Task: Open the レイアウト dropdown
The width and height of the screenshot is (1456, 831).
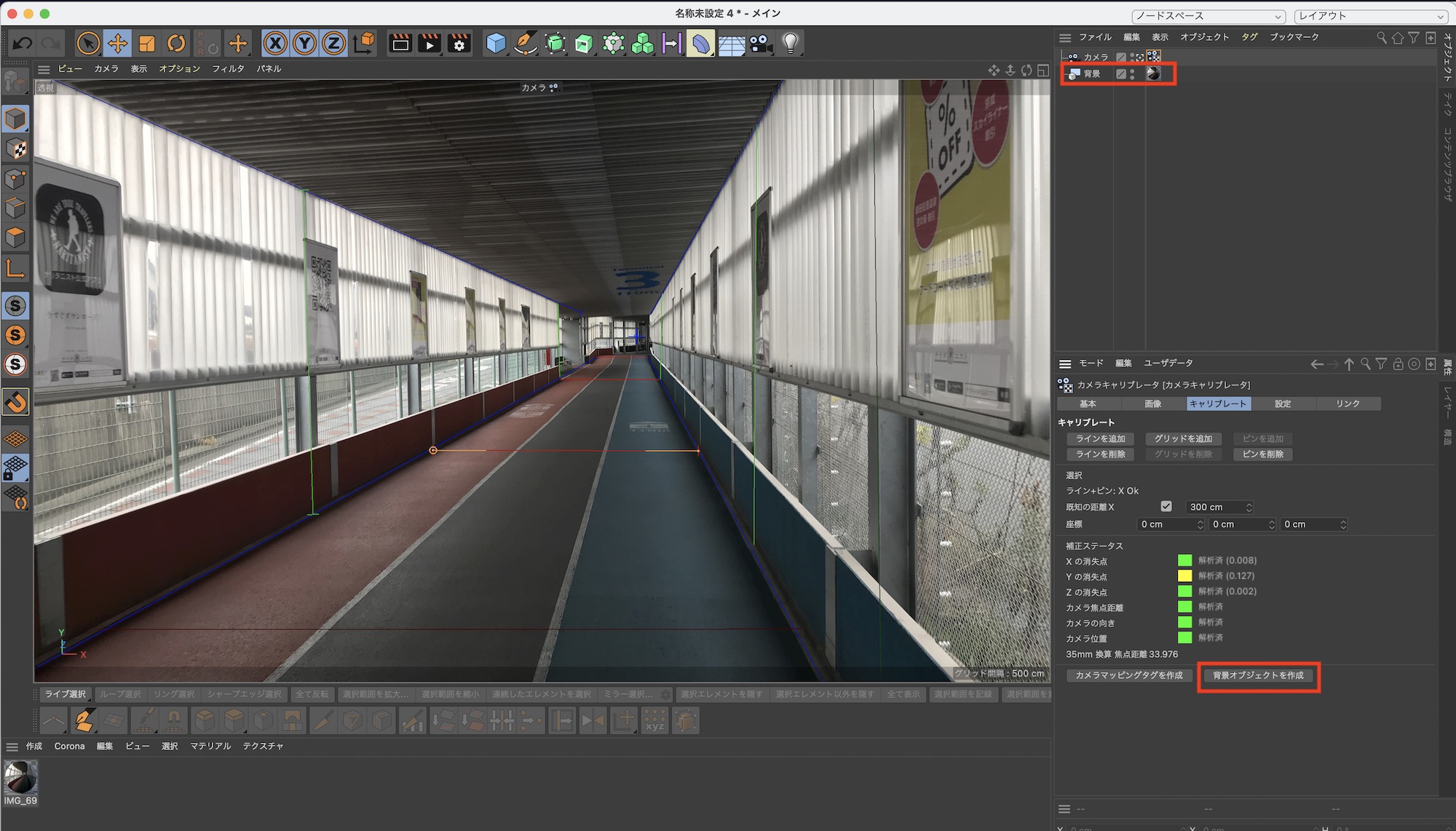Action: 1370,16
